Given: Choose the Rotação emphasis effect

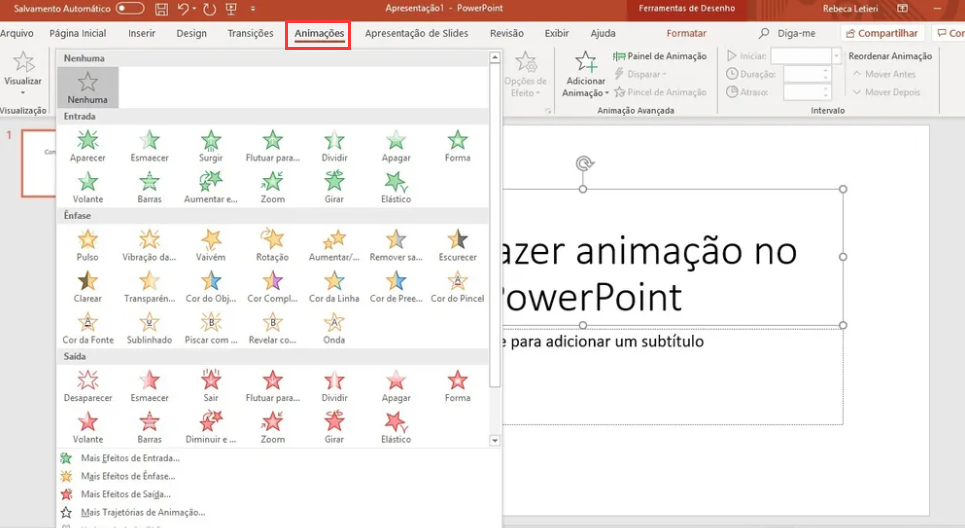Looking at the screenshot, I should tap(272, 246).
